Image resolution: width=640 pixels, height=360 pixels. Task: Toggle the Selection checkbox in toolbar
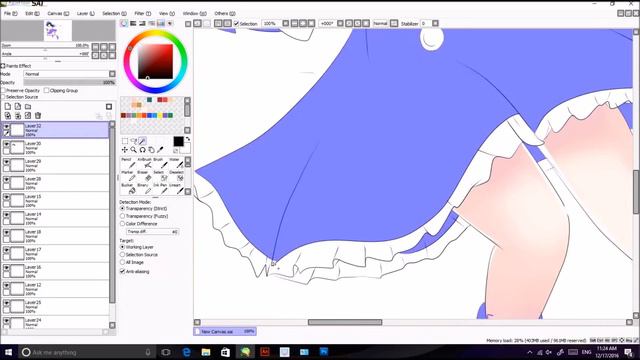236,24
